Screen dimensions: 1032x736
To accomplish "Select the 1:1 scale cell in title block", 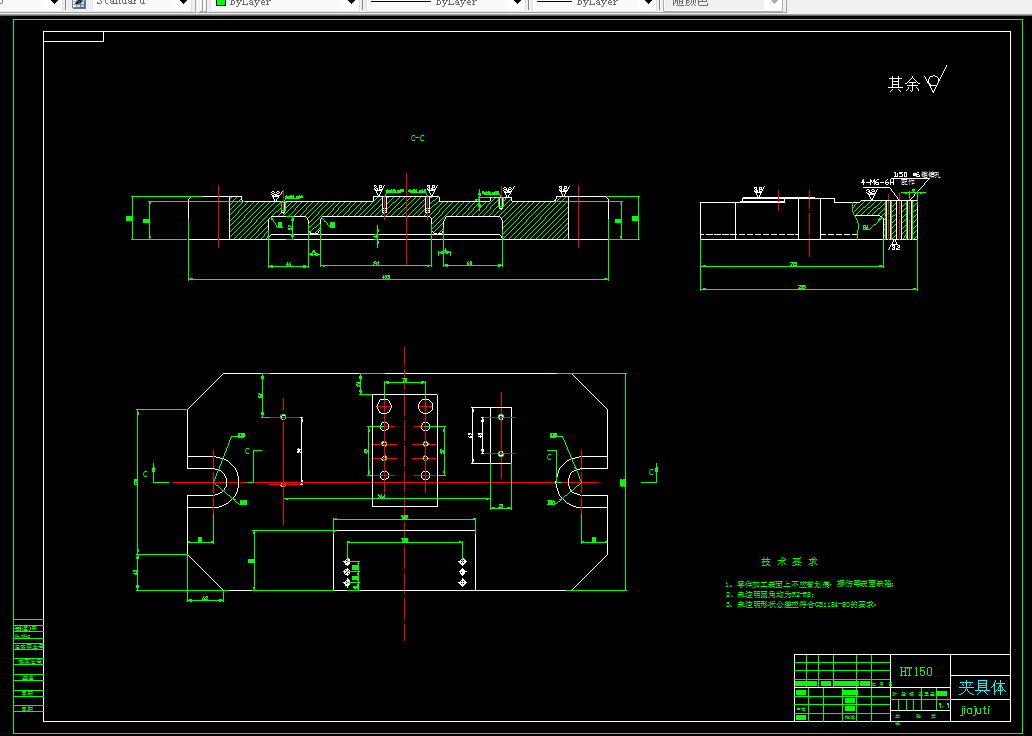I will point(944,705).
